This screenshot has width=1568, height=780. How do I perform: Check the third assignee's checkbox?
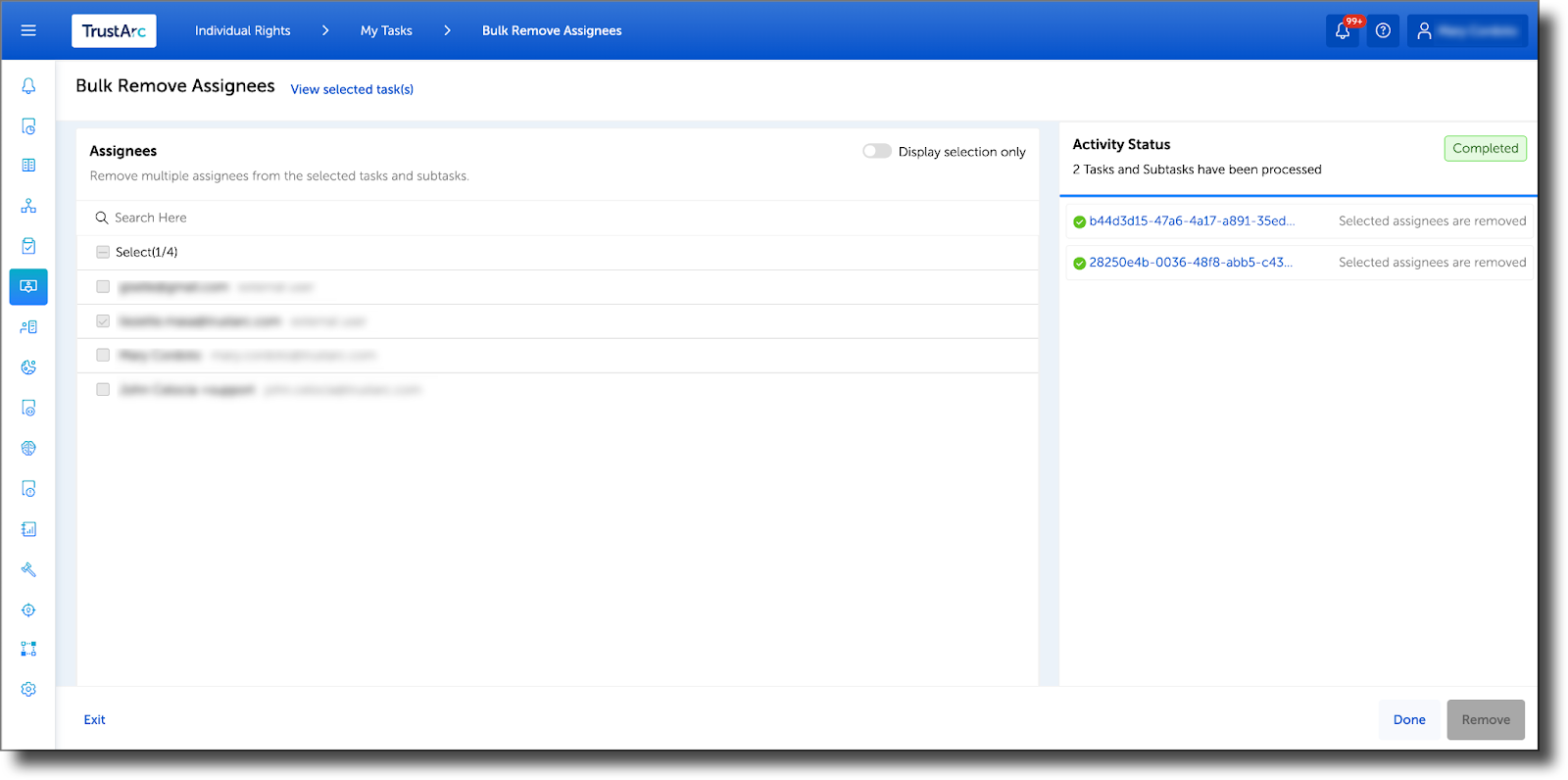103,355
